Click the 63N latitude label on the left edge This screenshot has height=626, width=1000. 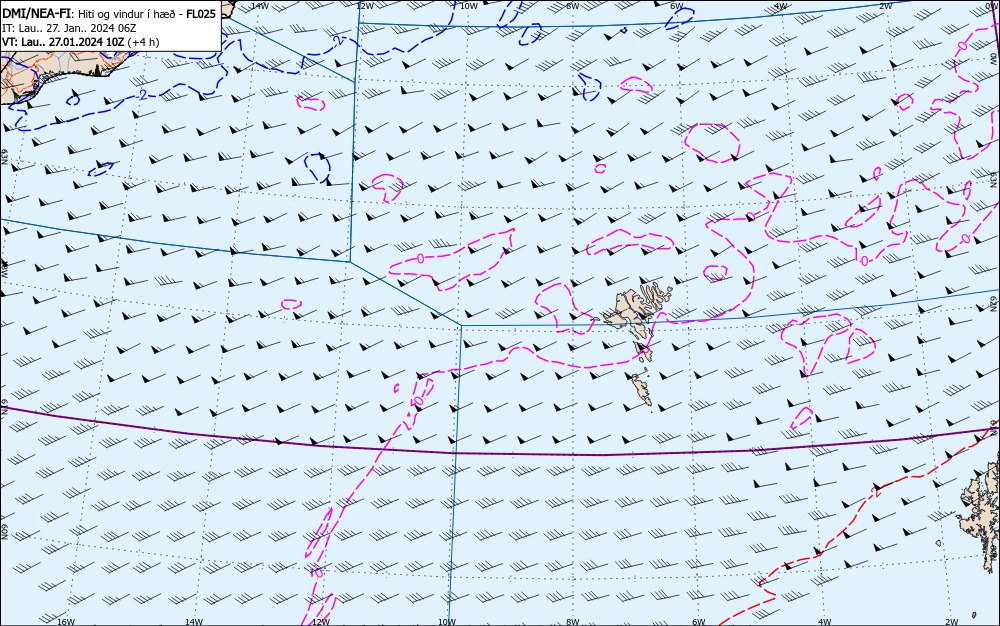[x=4, y=157]
